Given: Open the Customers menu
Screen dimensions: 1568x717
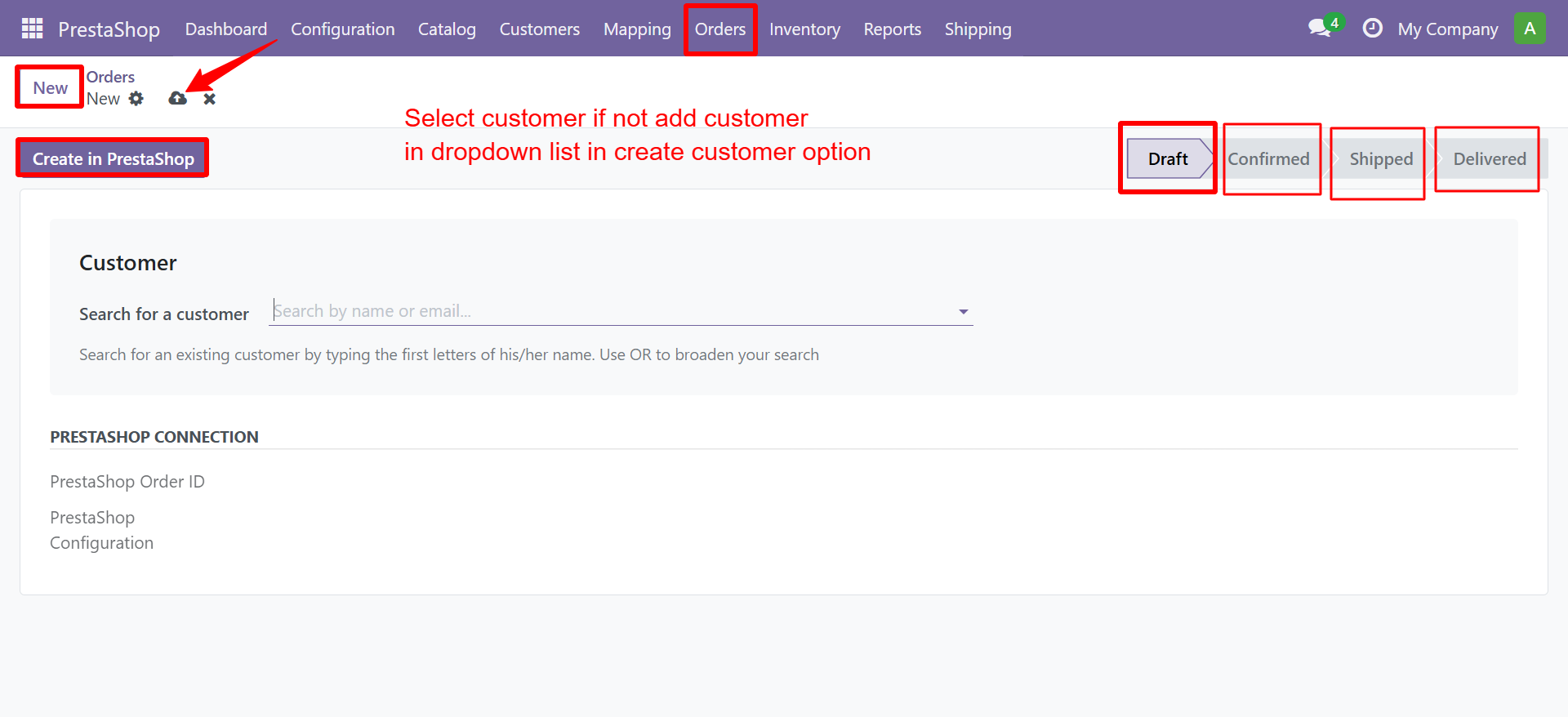Looking at the screenshot, I should pos(540,29).
